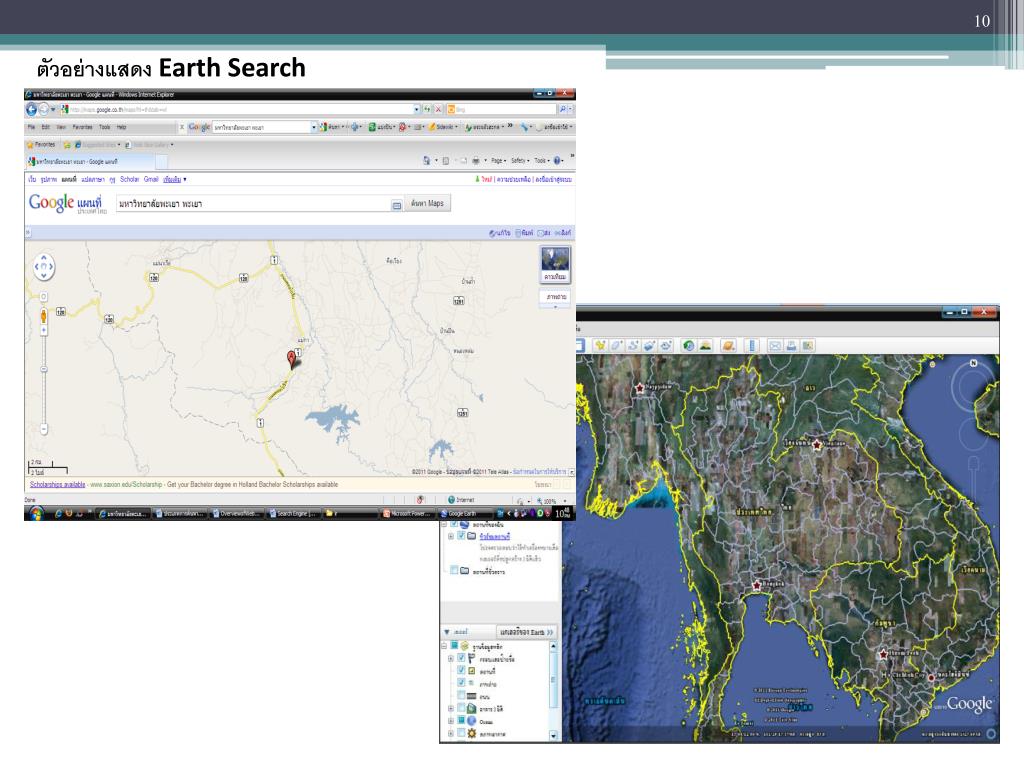Click the keyboard icon in Maps search box

[396, 205]
